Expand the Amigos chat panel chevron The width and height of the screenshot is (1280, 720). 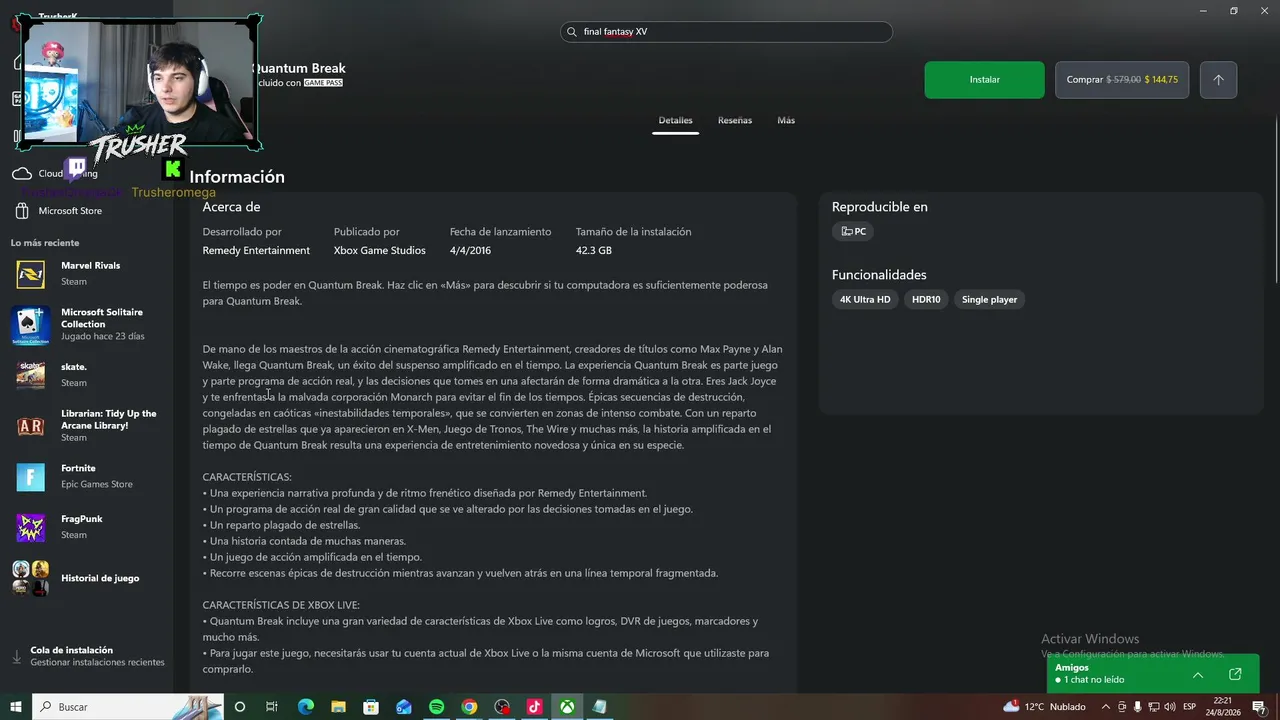[x=1198, y=675]
